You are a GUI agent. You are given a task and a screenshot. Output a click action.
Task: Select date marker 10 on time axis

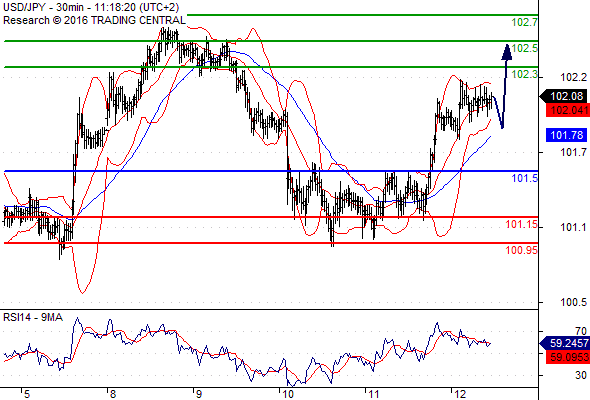click(288, 394)
